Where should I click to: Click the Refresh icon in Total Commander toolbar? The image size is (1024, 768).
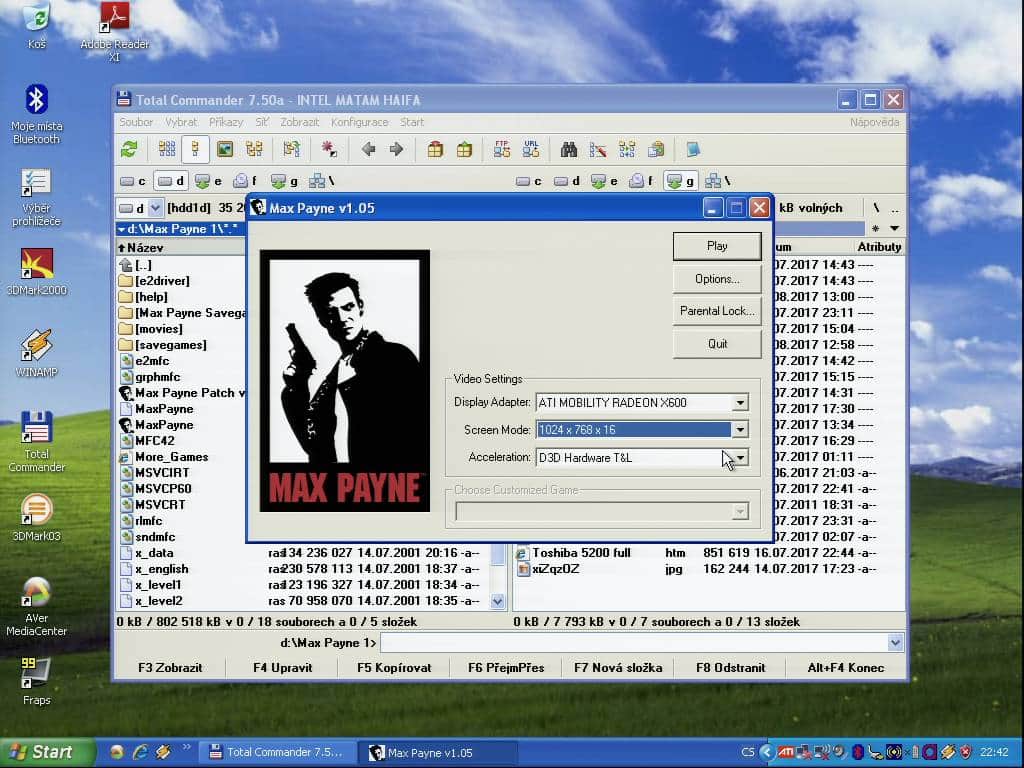129,150
